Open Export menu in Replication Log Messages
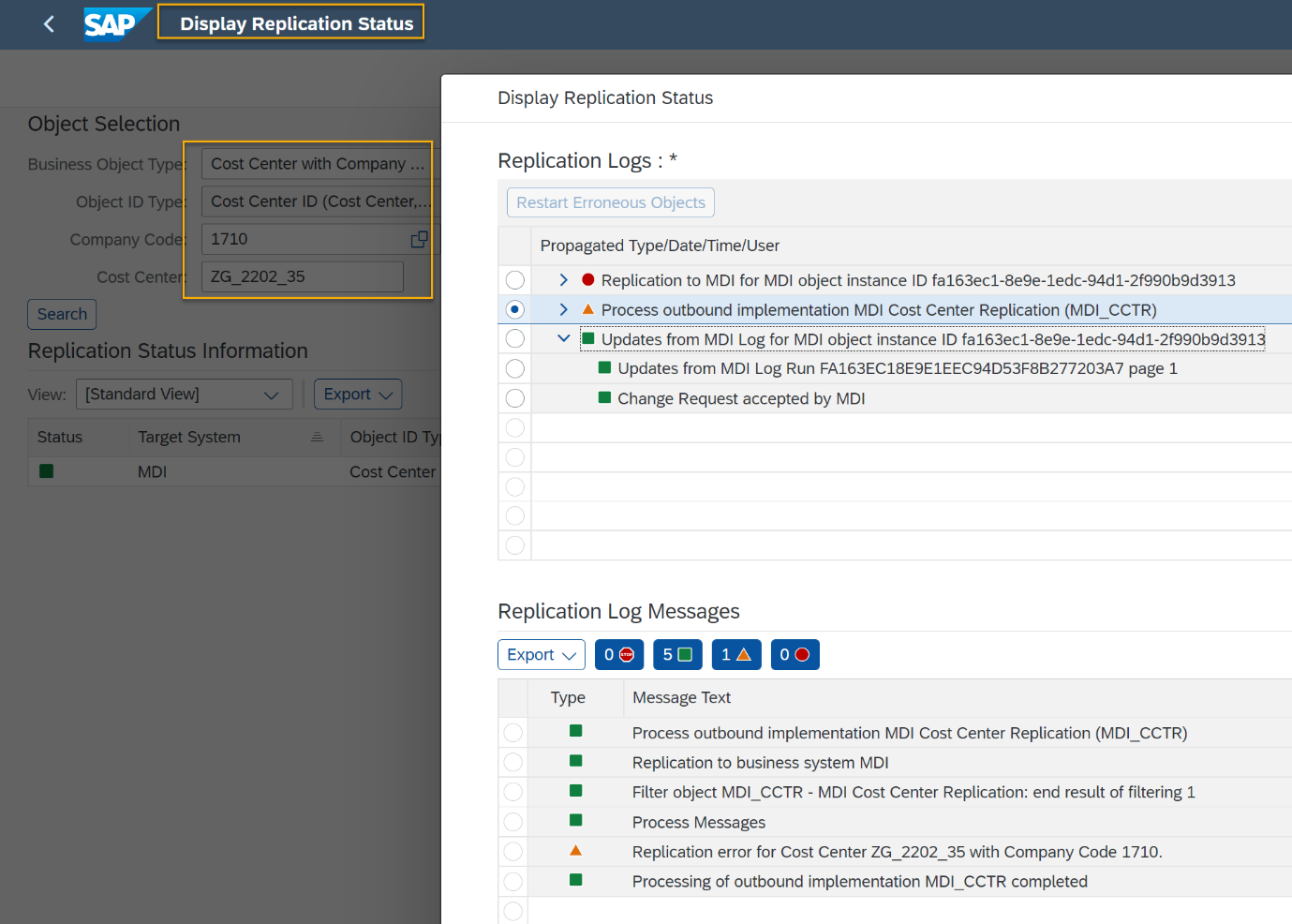The height and width of the screenshot is (924, 1292). coord(542,654)
